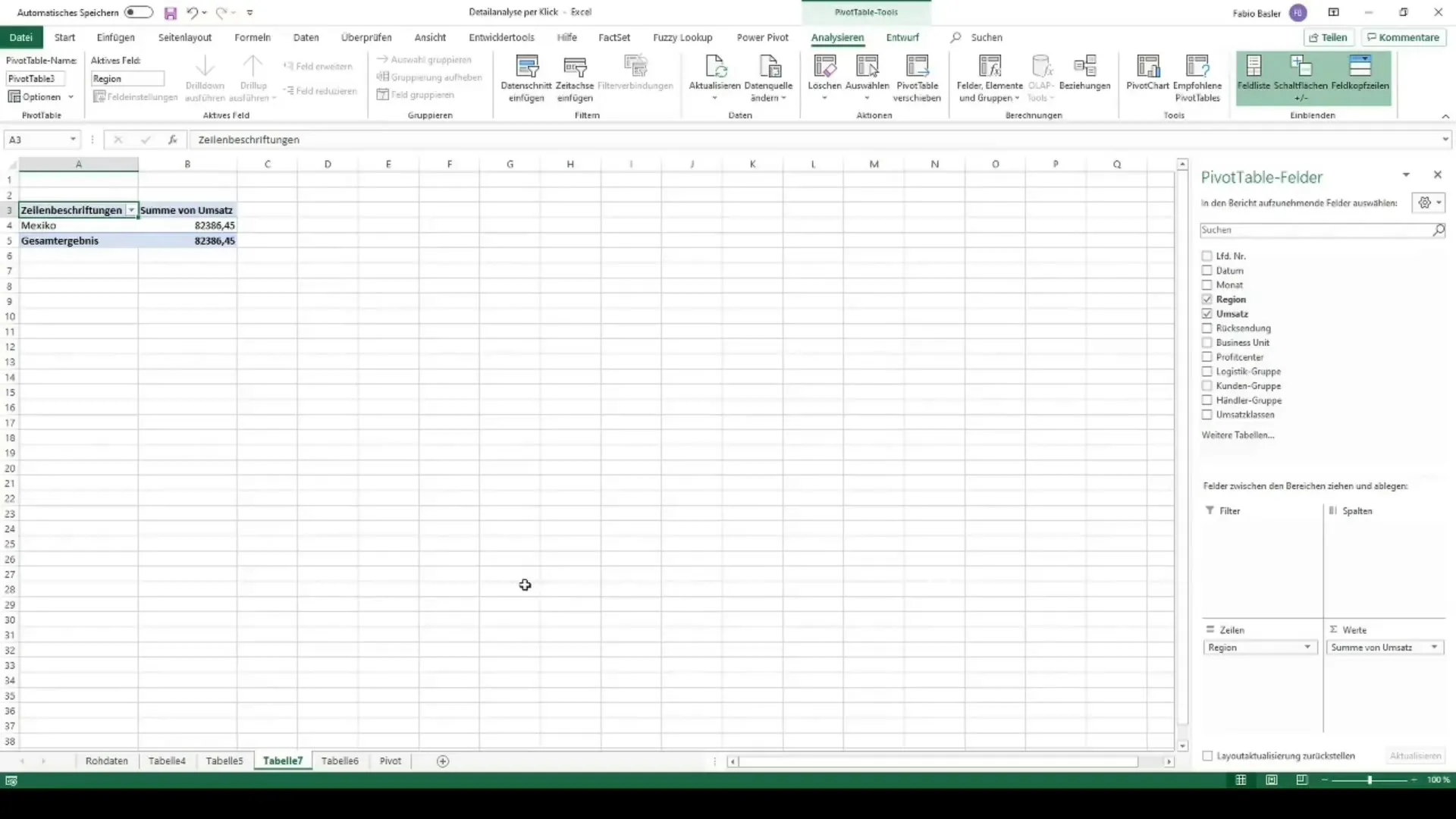Image resolution: width=1456 pixels, height=819 pixels.
Task: Switch to the Rohdaten sheet tab
Action: 107,761
